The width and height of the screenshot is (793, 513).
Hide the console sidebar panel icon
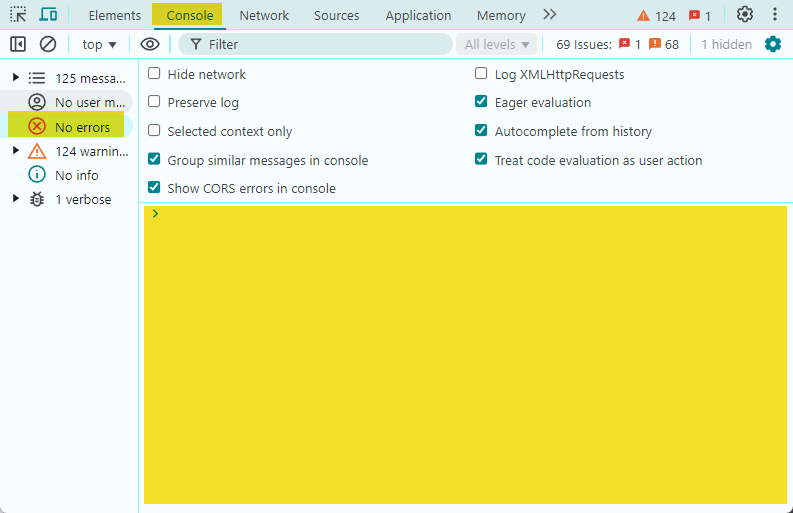[18, 44]
